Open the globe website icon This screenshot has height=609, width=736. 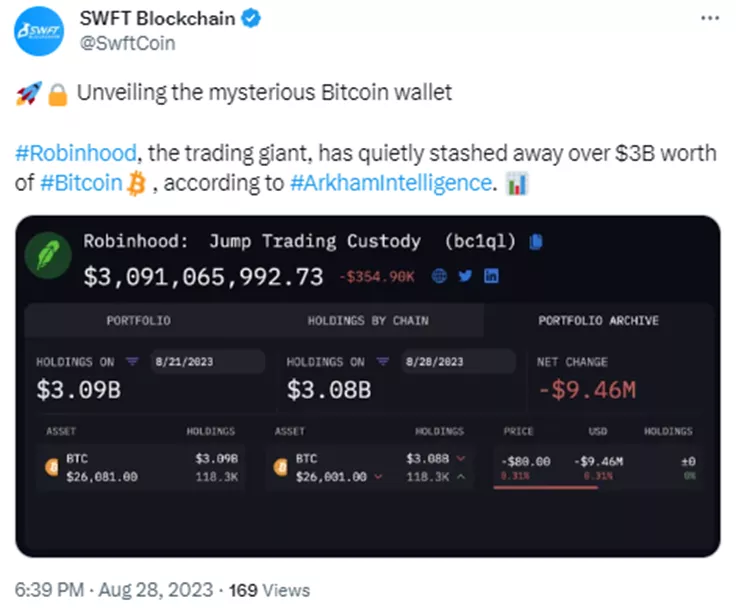click(438, 277)
